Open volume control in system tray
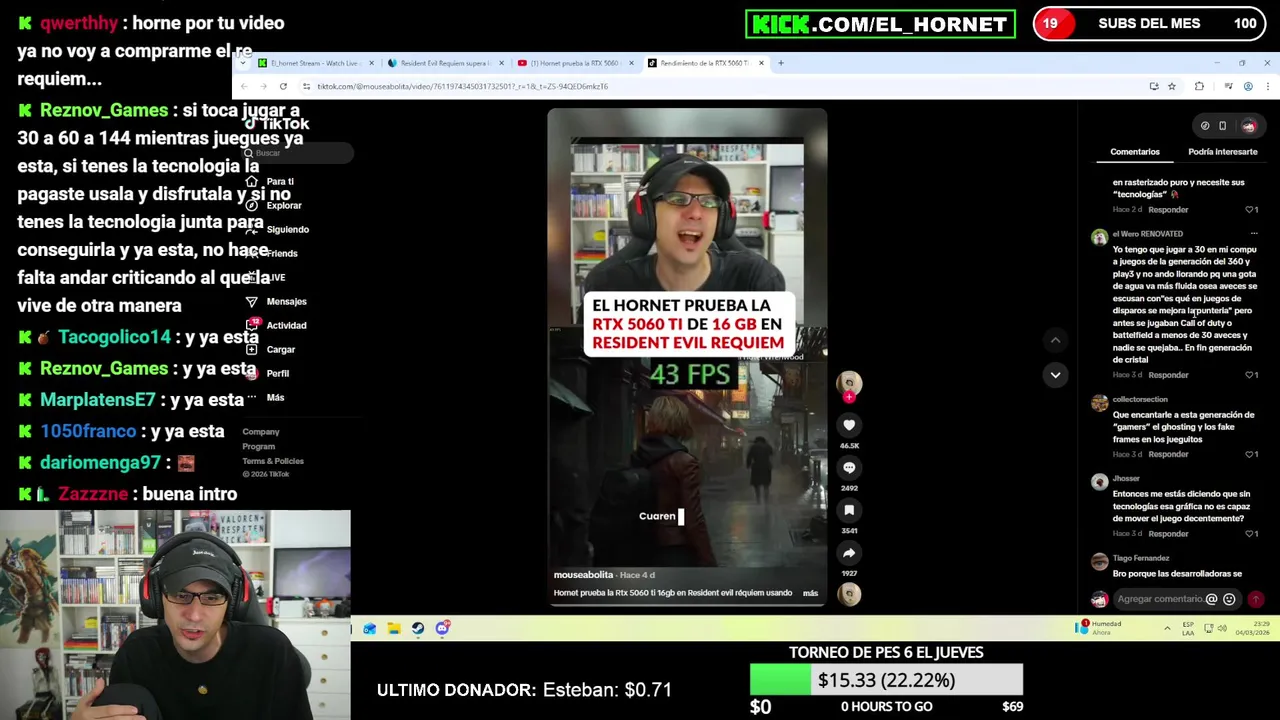 click(1222, 628)
